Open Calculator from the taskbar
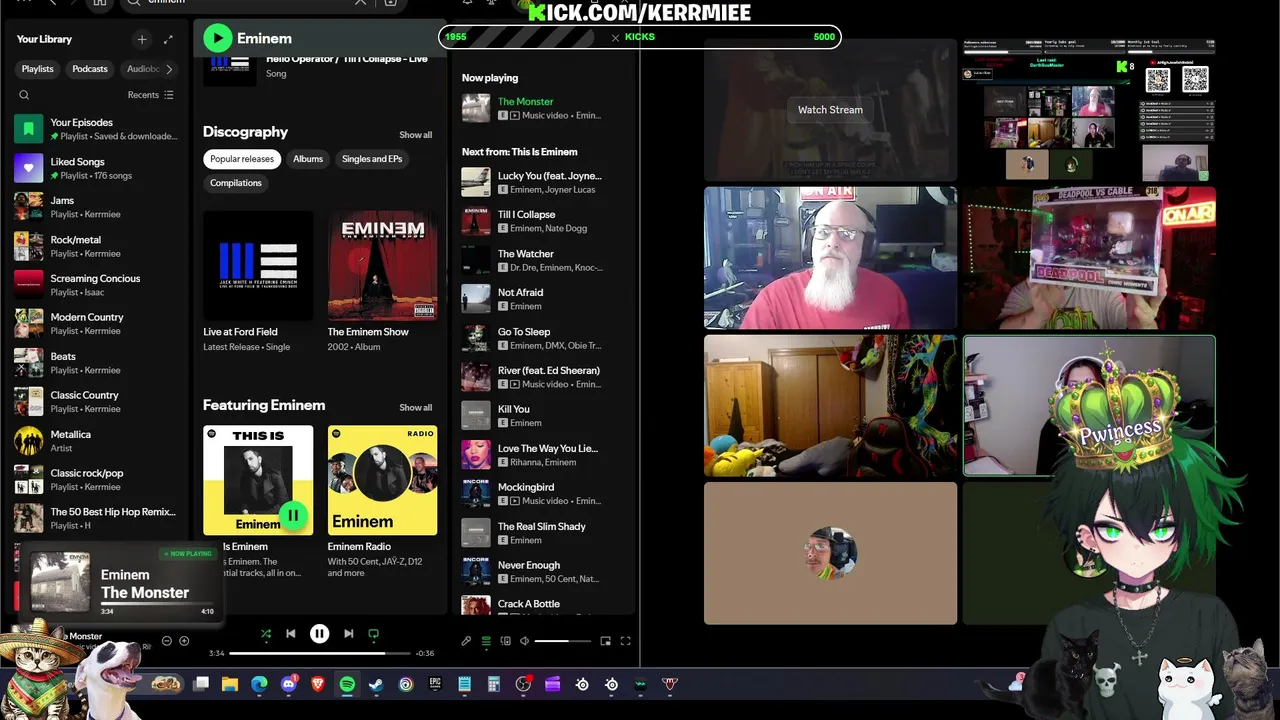The image size is (1280, 720). [x=493, y=684]
